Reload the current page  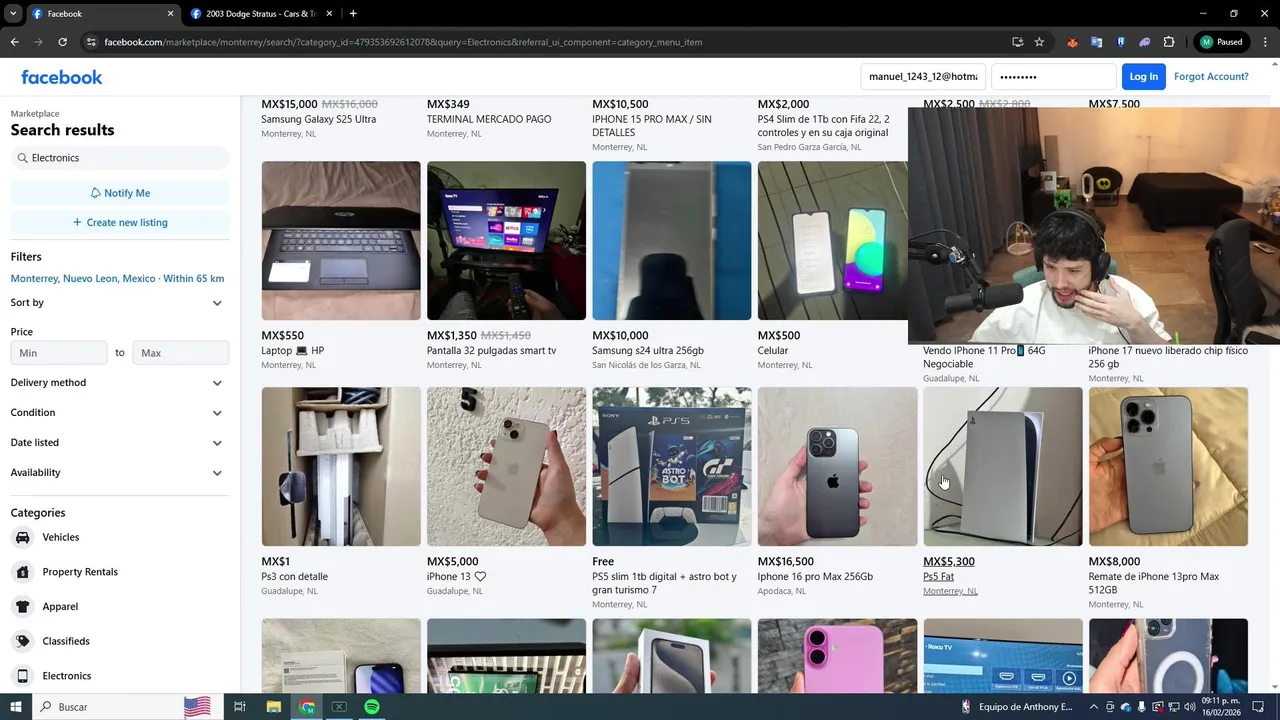click(62, 42)
